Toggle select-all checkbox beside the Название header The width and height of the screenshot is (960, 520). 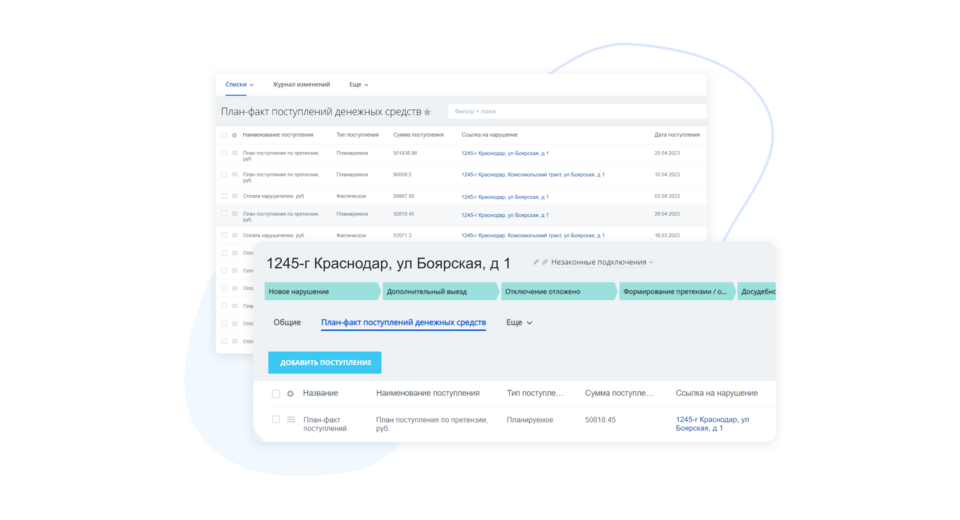tap(276, 394)
